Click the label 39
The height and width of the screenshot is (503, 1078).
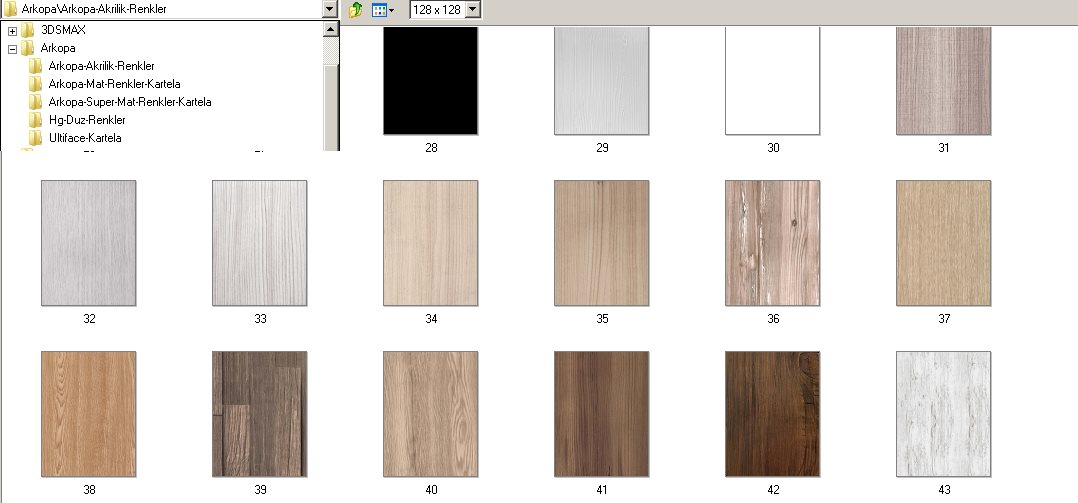(x=261, y=490)
